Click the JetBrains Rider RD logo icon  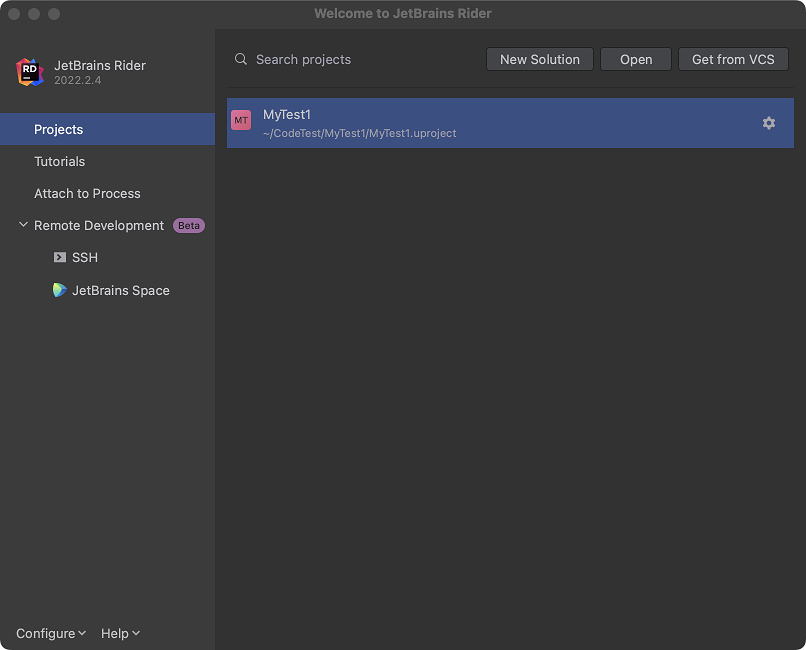30,72
